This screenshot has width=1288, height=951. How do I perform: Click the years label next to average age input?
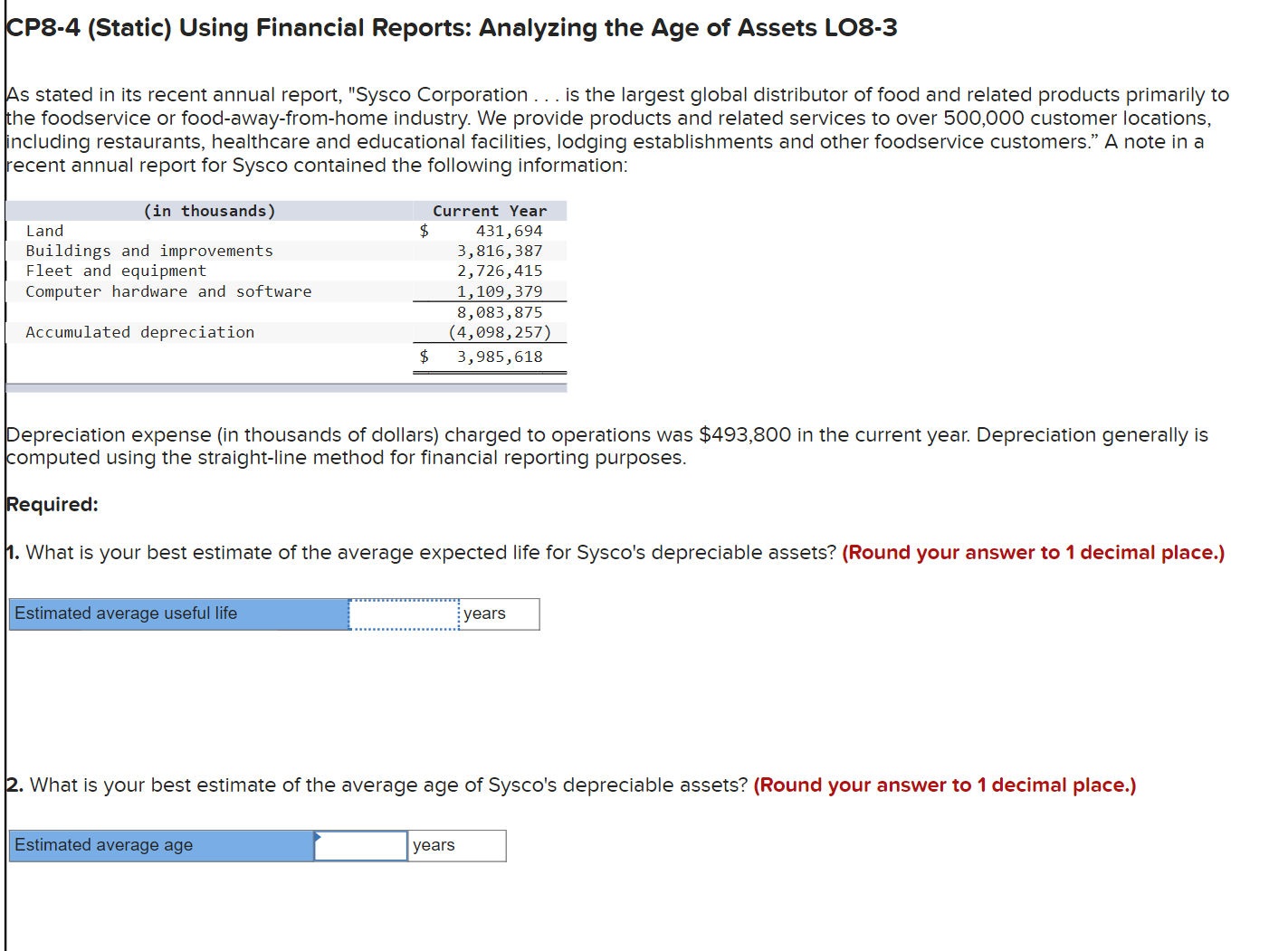[433, 845]
